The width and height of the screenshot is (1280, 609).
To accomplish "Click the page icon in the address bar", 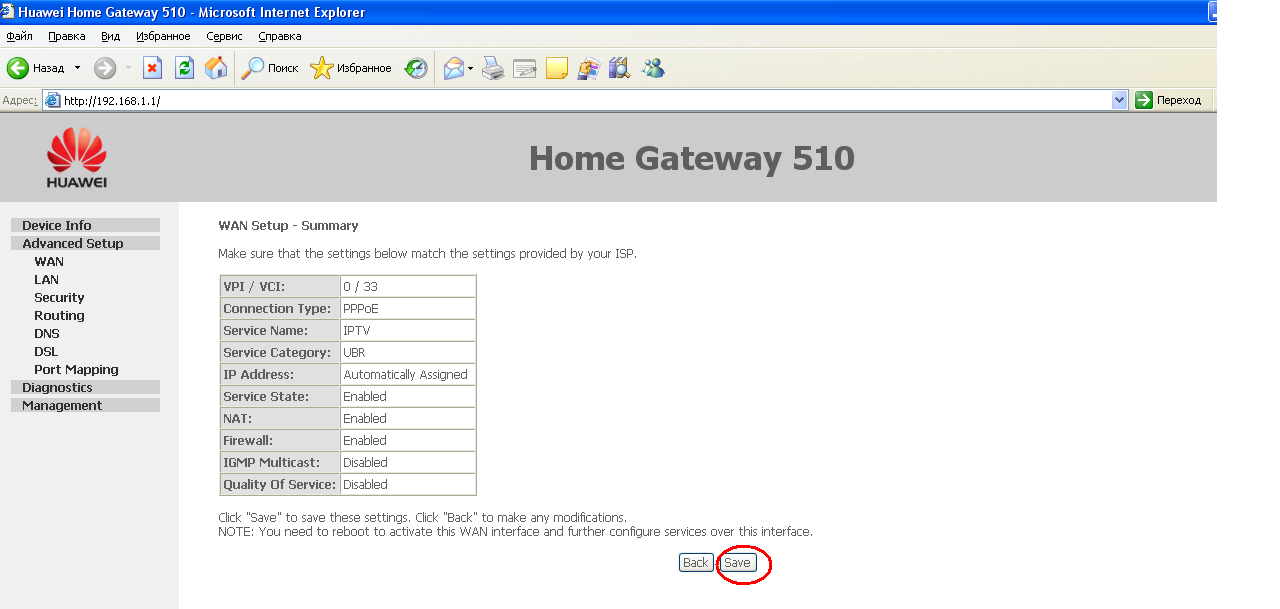I will [x=53, y=100].
